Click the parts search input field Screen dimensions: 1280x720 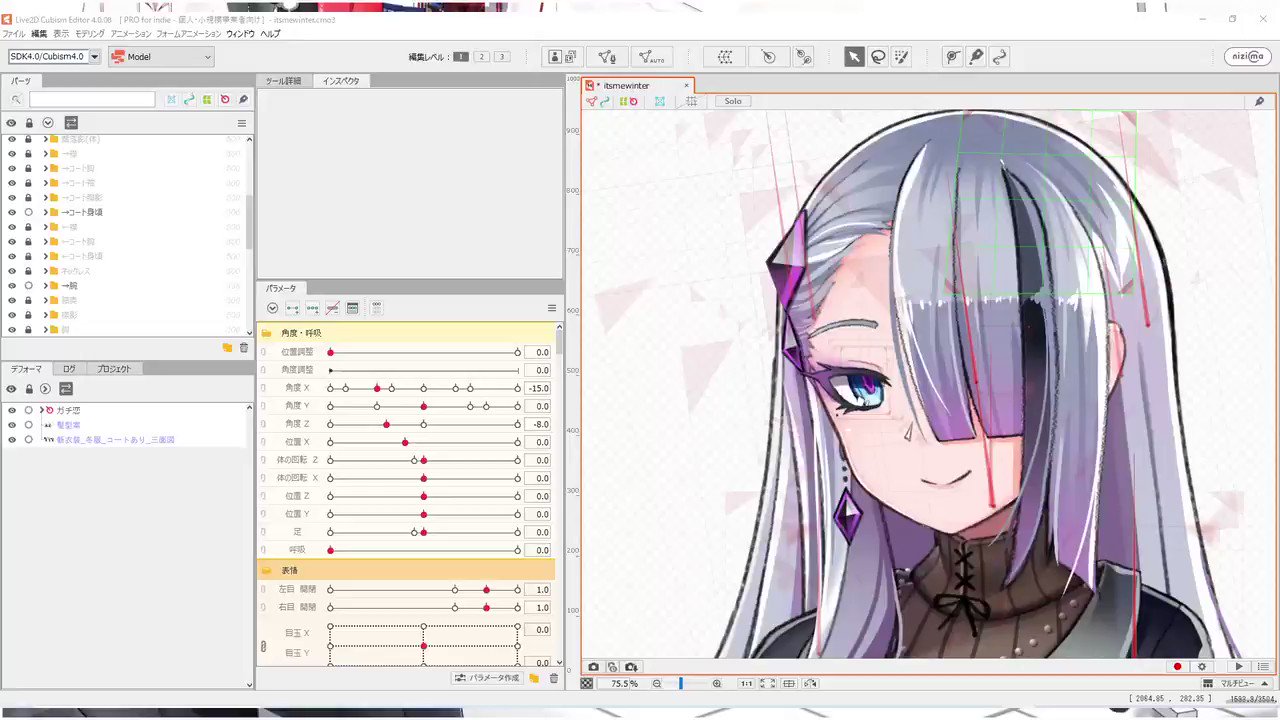click(92, 100)
